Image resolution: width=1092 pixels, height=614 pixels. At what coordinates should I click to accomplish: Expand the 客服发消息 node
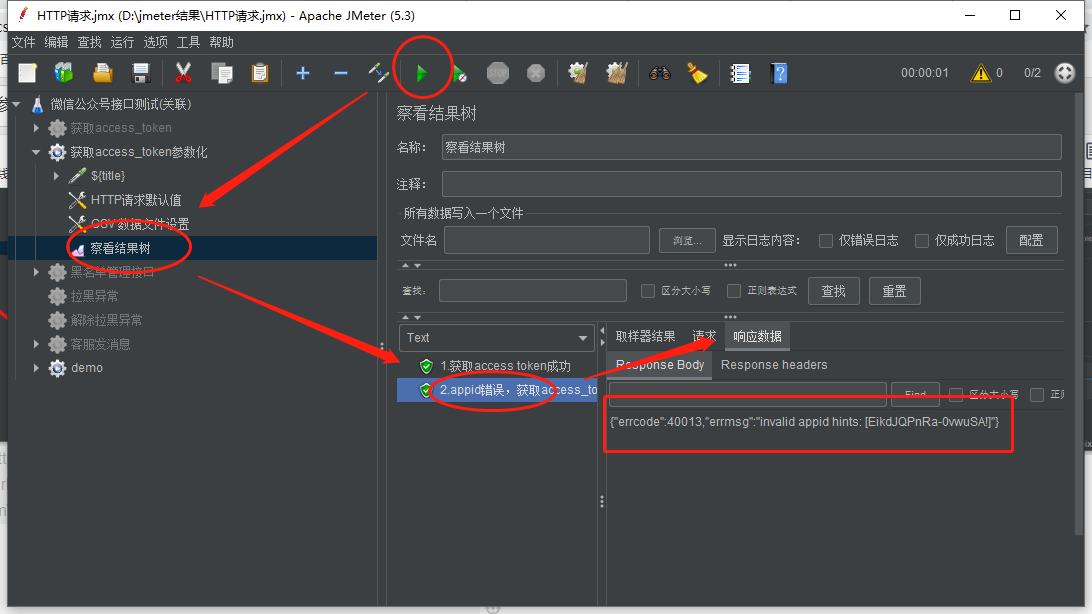36,344
